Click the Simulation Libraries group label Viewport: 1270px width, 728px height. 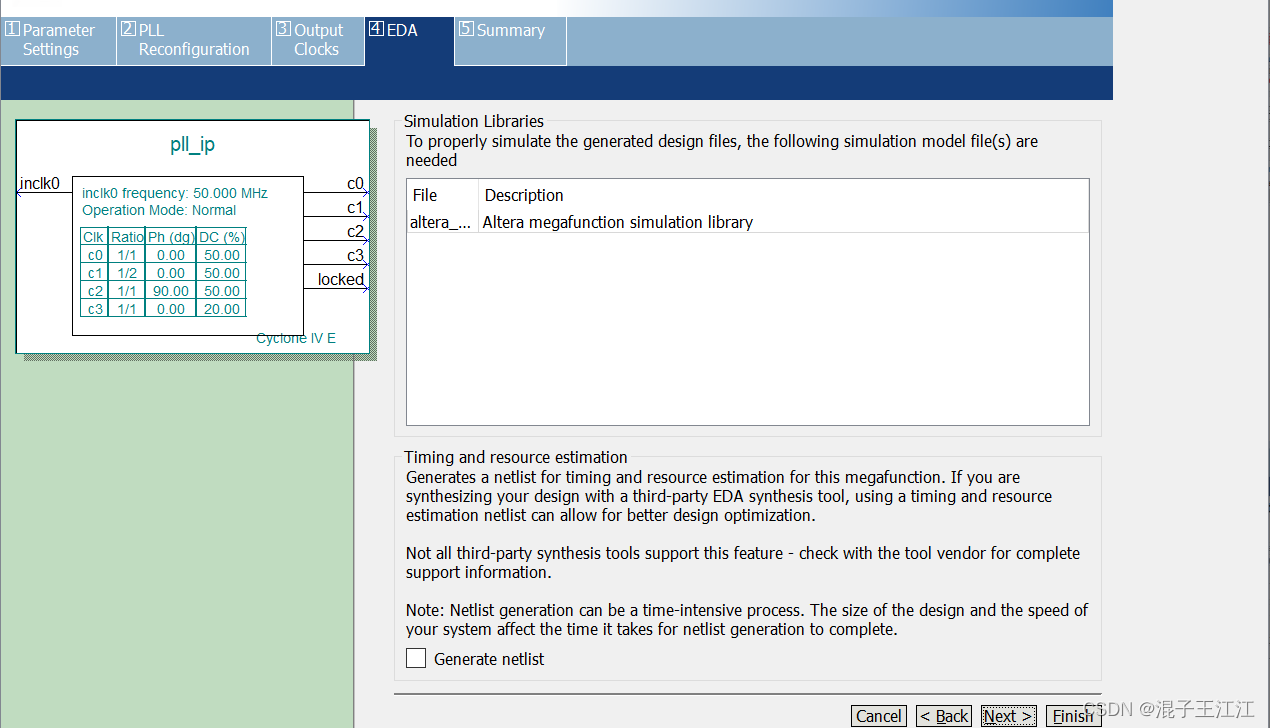(x=474, y=122)
